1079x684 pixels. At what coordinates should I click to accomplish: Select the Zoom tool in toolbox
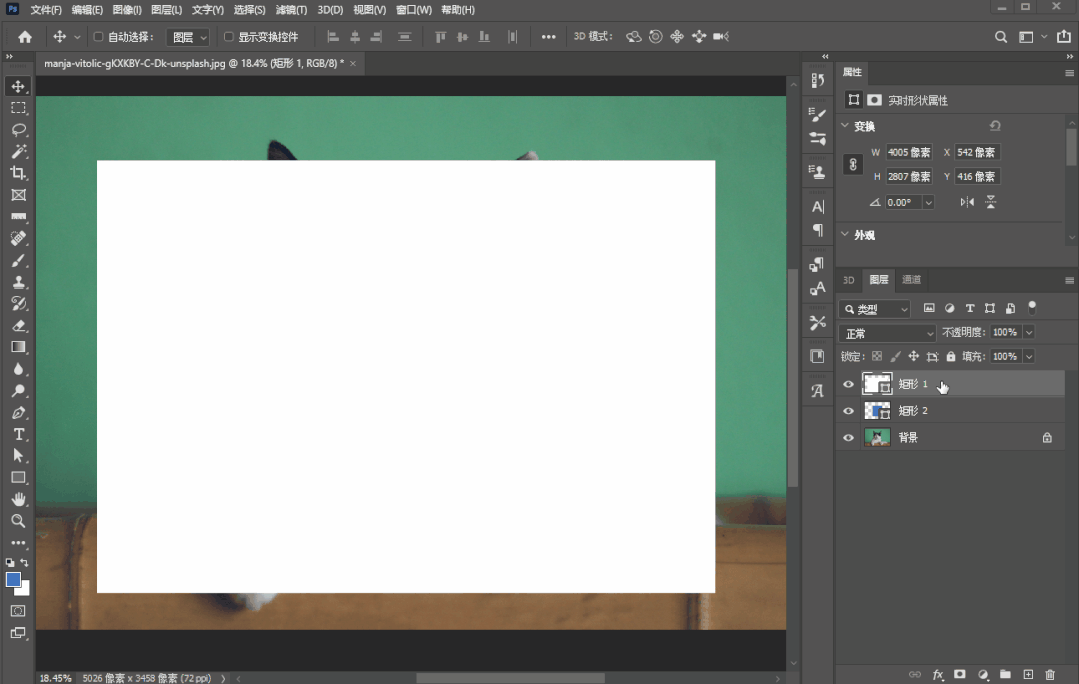click(19, 521)
